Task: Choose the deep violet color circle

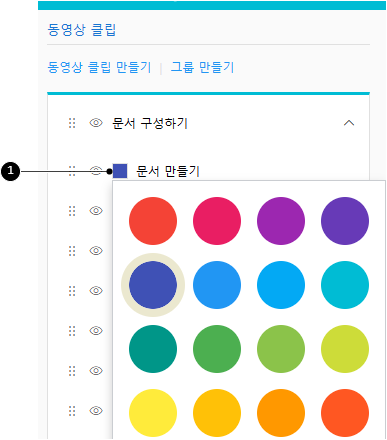Action: pos(345,221)
